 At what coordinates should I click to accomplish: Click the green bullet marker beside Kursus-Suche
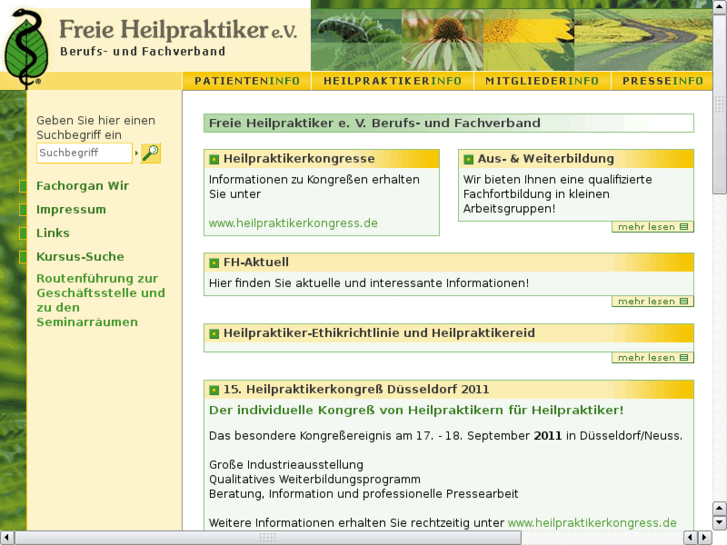coord(22,257)
